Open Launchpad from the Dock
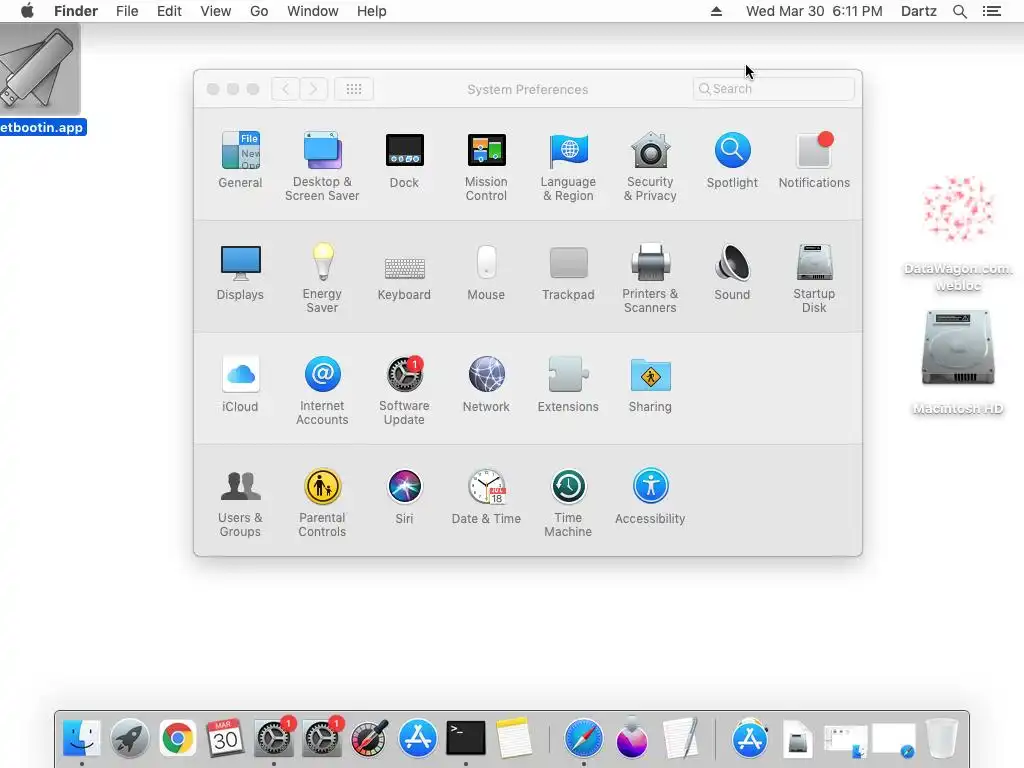1024x768 pixels. pos(129,739)
